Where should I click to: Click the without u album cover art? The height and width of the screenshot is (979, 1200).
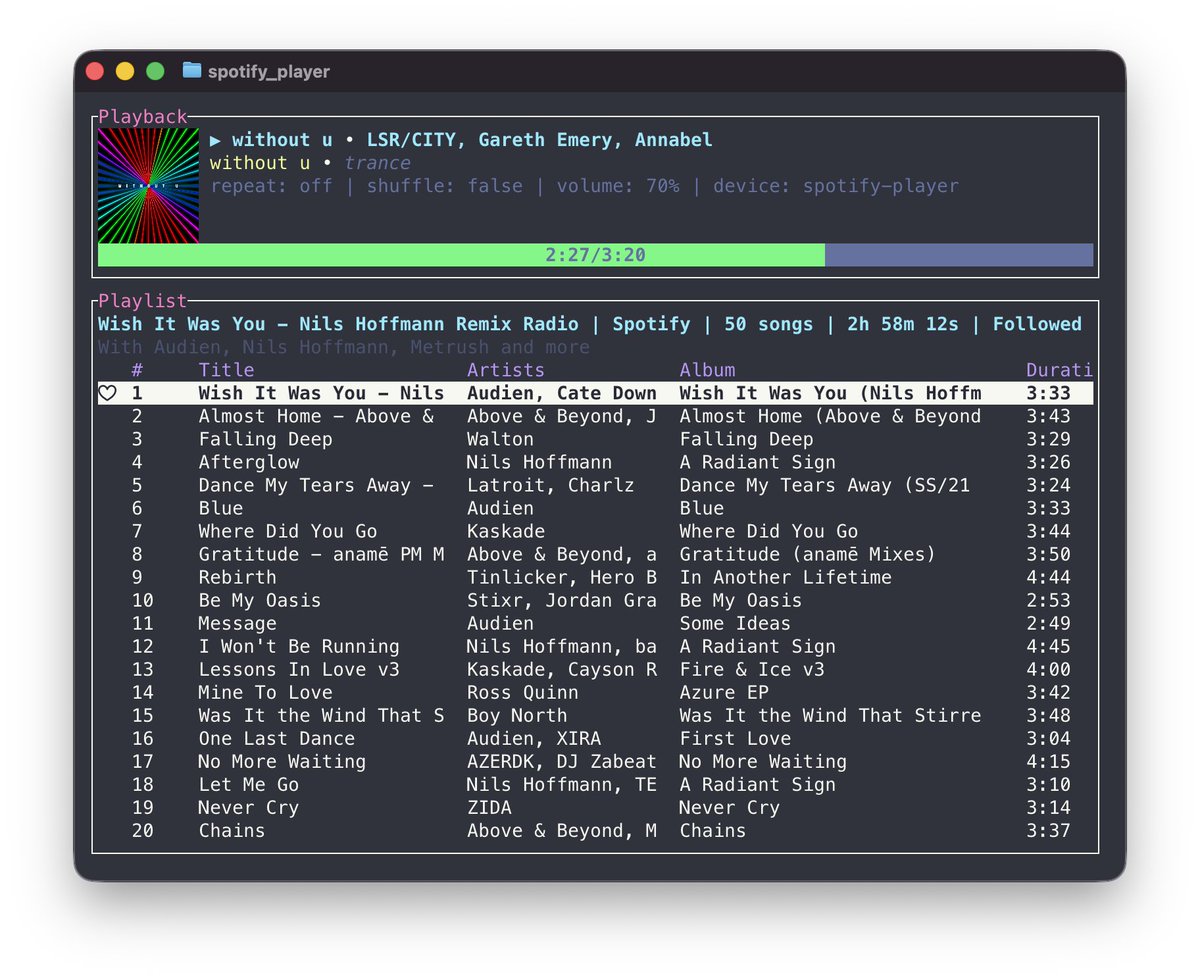(148, 185)
